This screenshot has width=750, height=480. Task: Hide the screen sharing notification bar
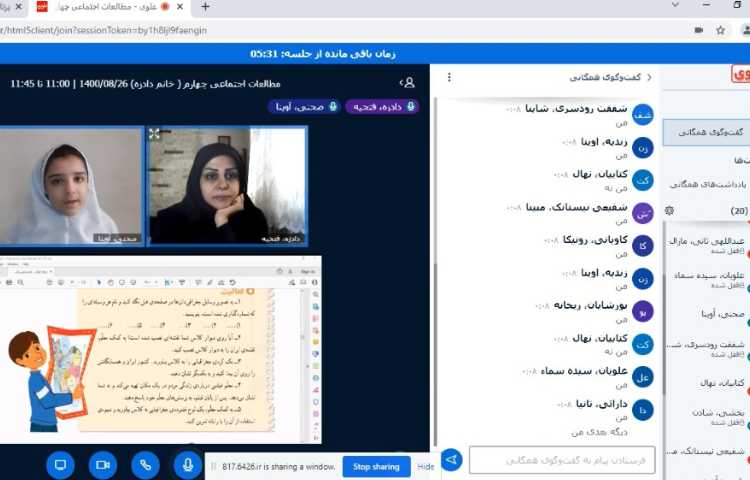click(x=426, y=466)
